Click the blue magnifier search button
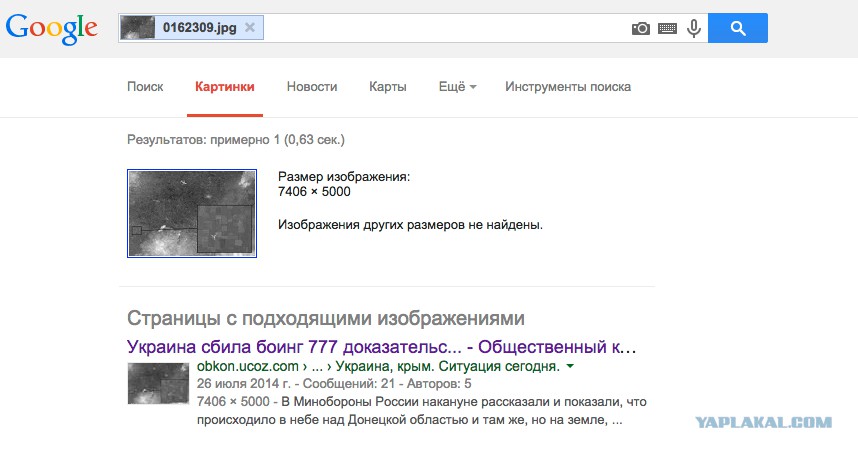Viewport: 858px width, 452px height. tap(738, 28)
